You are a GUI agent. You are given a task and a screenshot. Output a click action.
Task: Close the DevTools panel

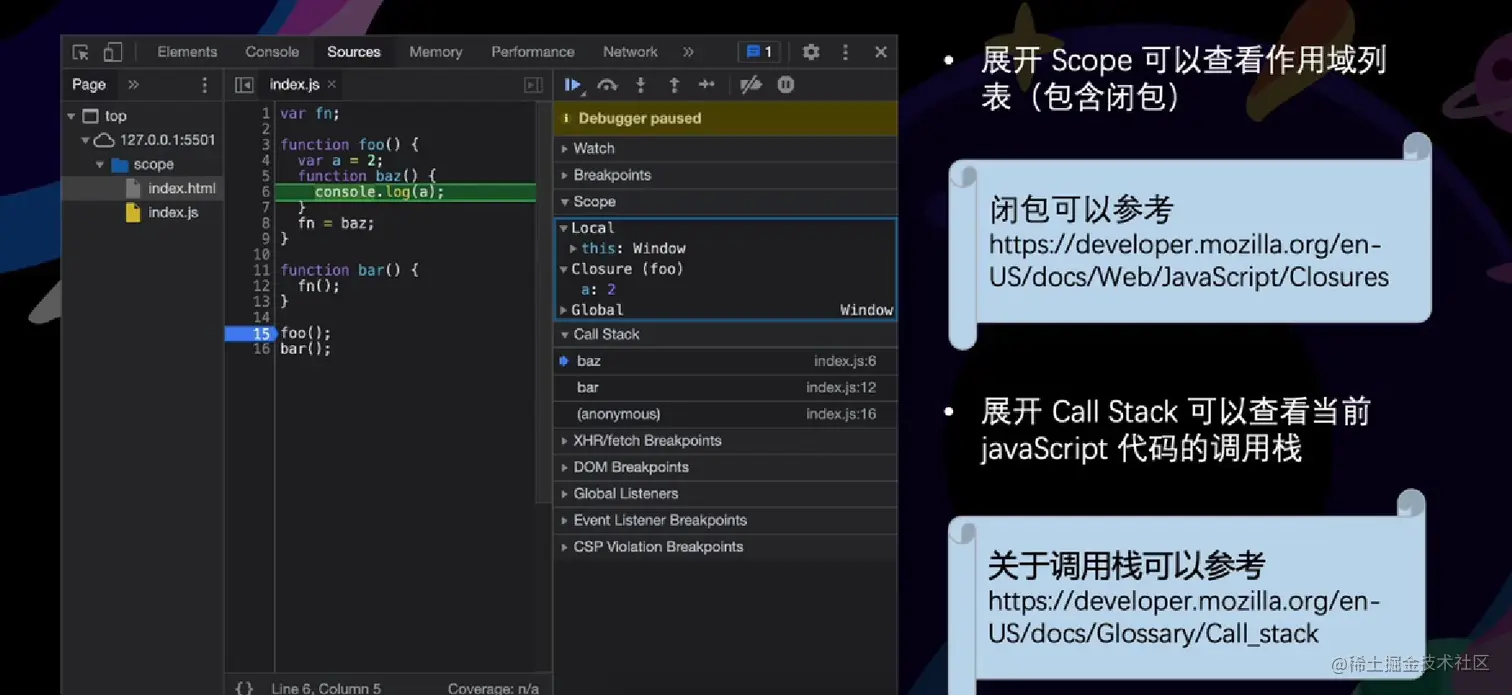coord(881,52)
